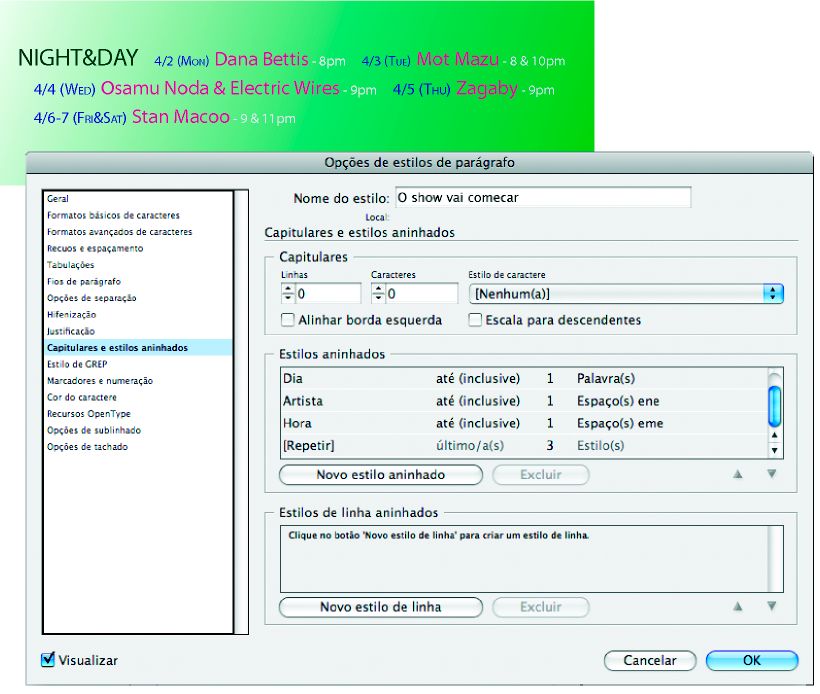Click Novo estilo de linha button

(x=381, y=607)
